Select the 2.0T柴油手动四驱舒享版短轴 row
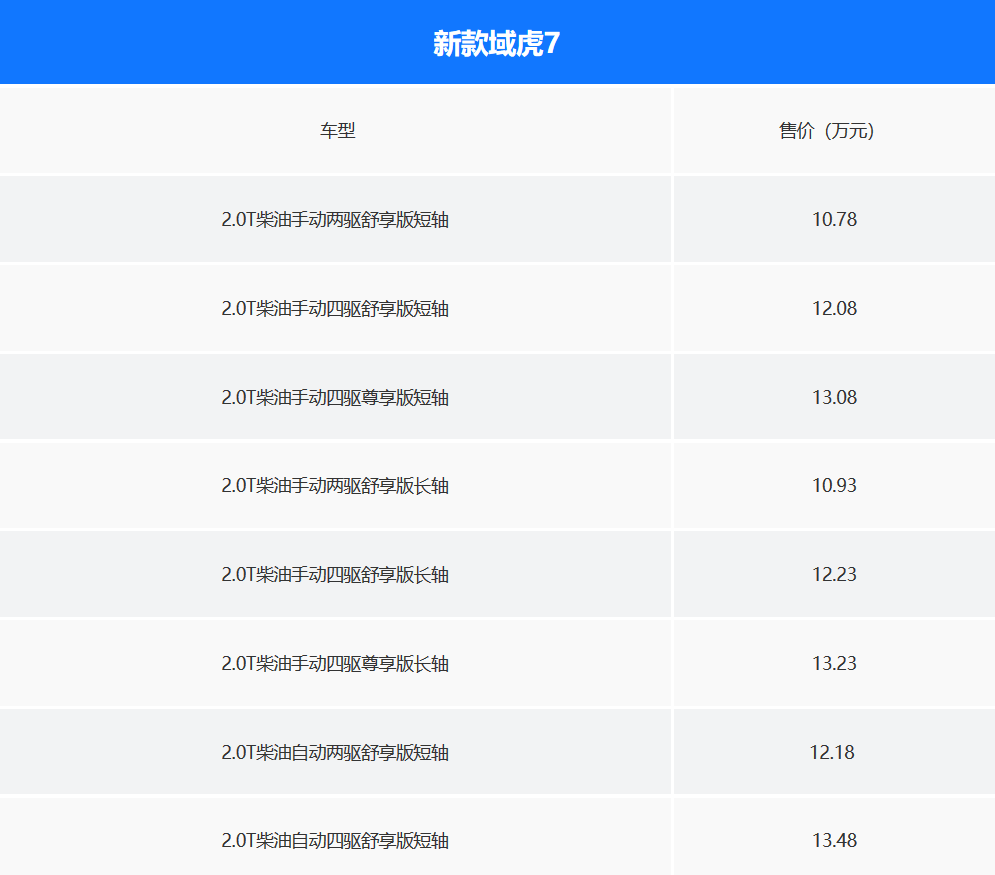Screen dimensions: 995x875 (337, 308)
